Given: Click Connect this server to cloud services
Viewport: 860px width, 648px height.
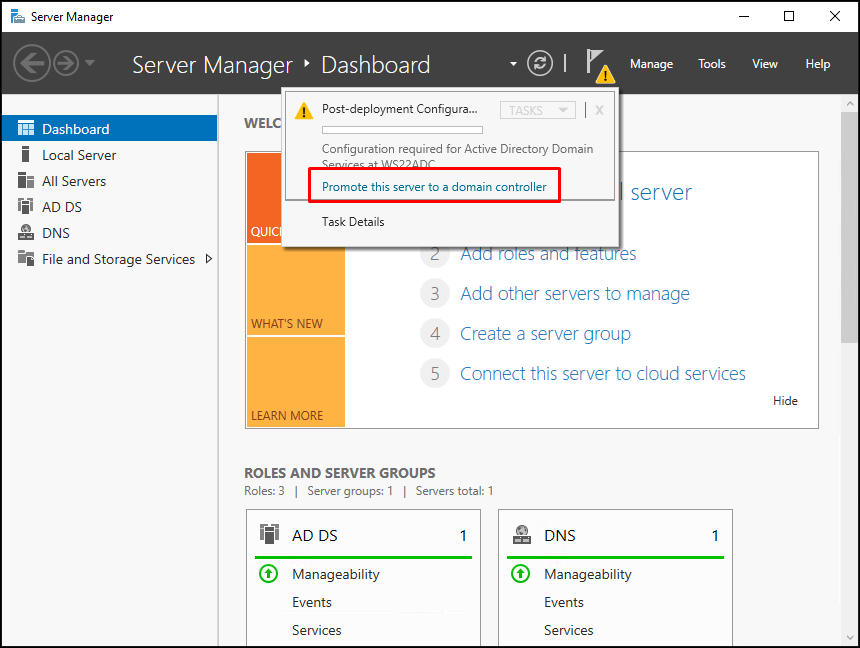Looking at the screenshot, I should click(602, 374).
